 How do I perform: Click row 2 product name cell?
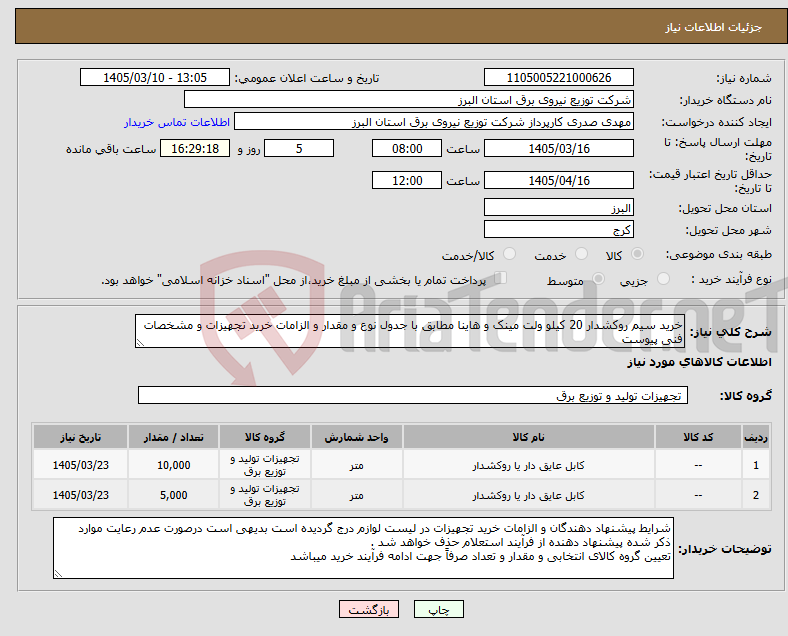(529, 495)
